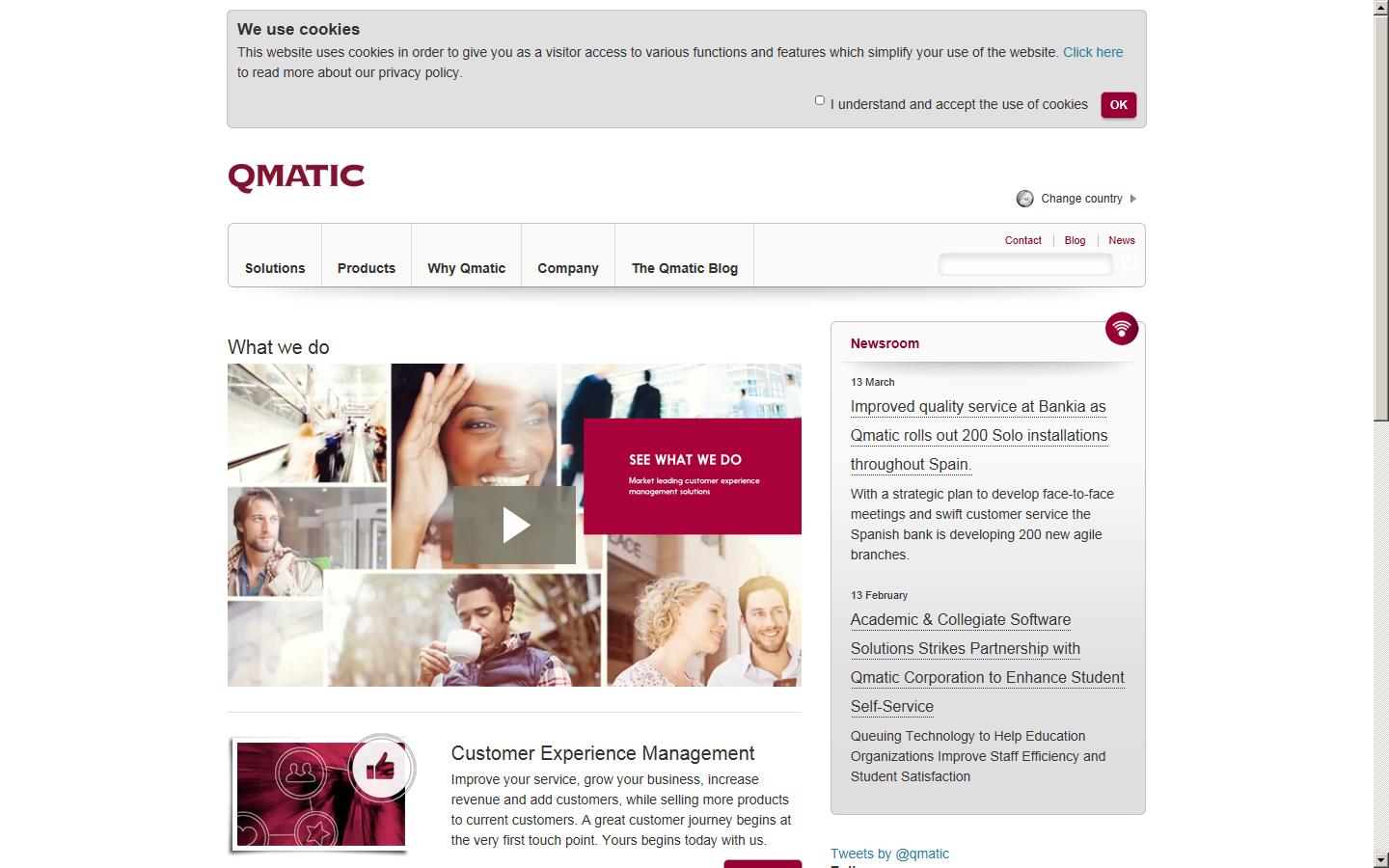Image resolution: width=1389 pixels, height=868 pixels.
Task: Click the browser scrollbar up arrow
Action: 1381,8
